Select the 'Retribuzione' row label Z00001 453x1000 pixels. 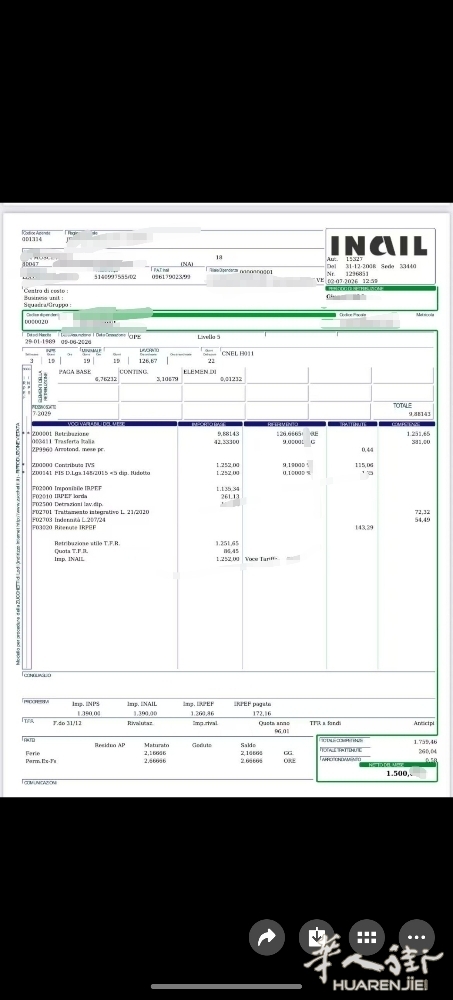[x=60, y=434]
